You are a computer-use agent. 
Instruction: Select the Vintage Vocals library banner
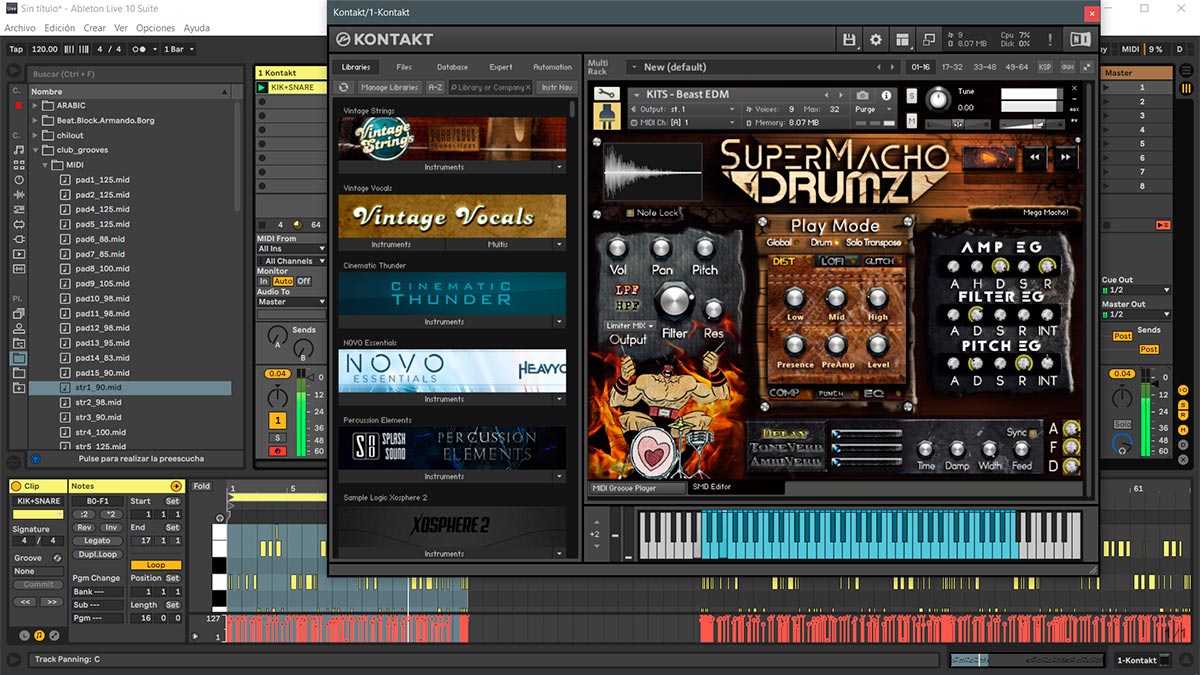pos(452,216)
